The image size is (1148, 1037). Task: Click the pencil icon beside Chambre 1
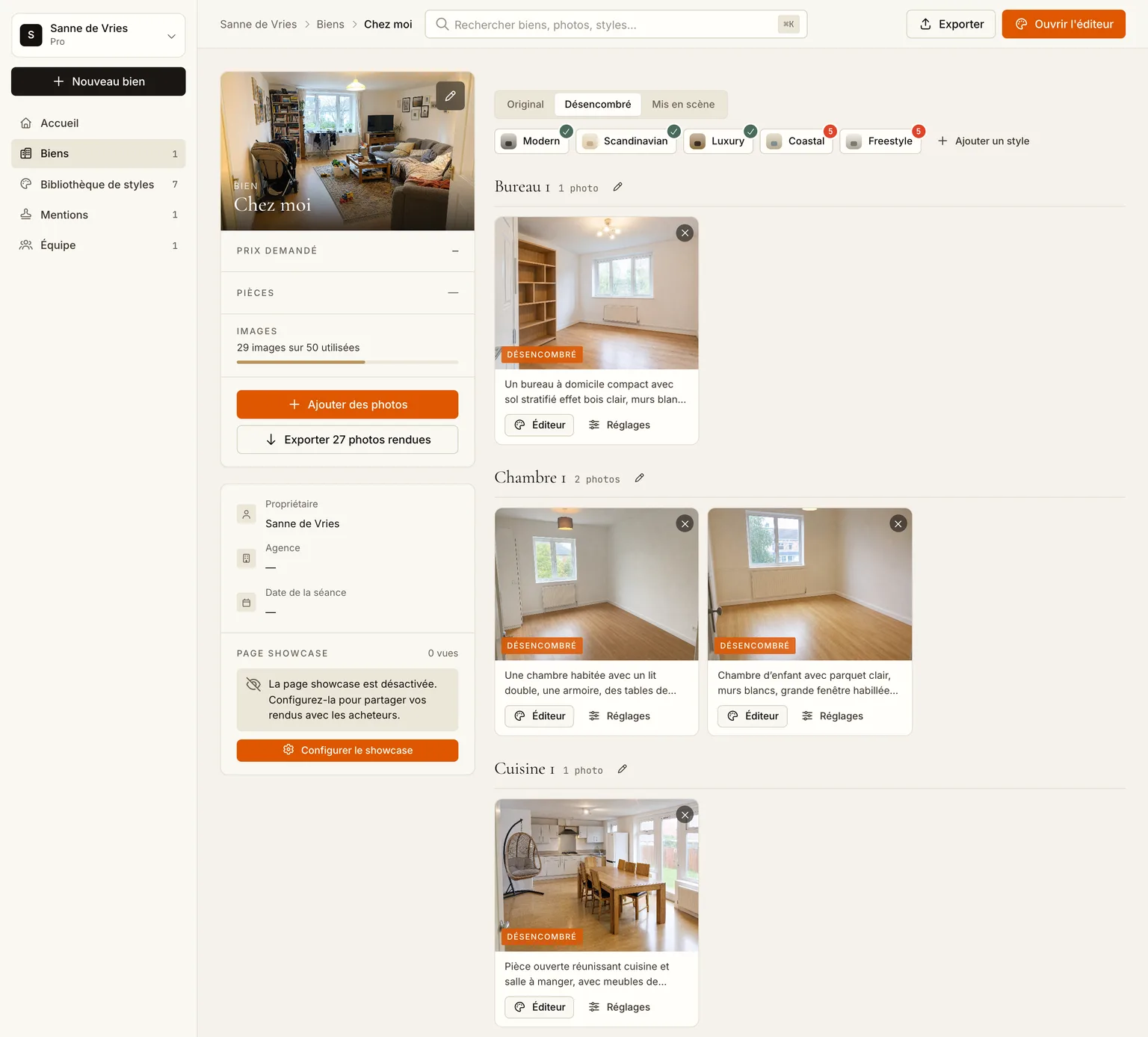tap(639, 478)
